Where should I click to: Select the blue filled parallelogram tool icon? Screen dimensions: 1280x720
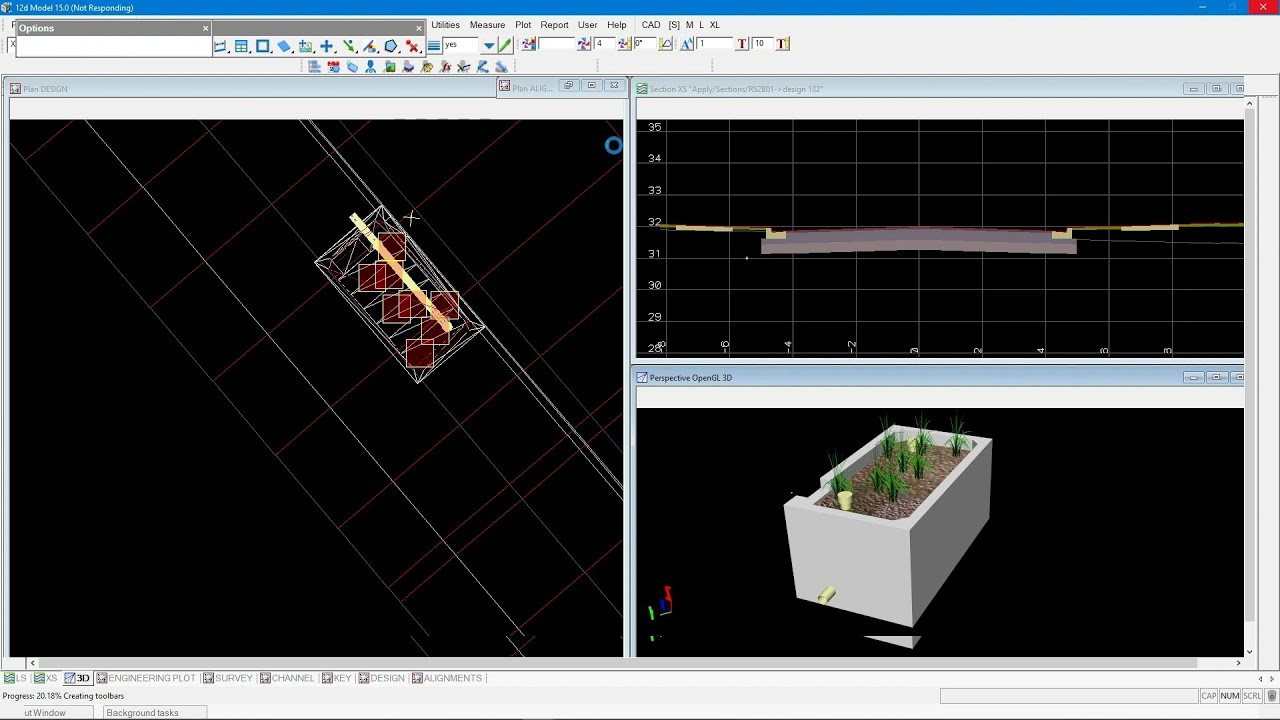(284, 46)
